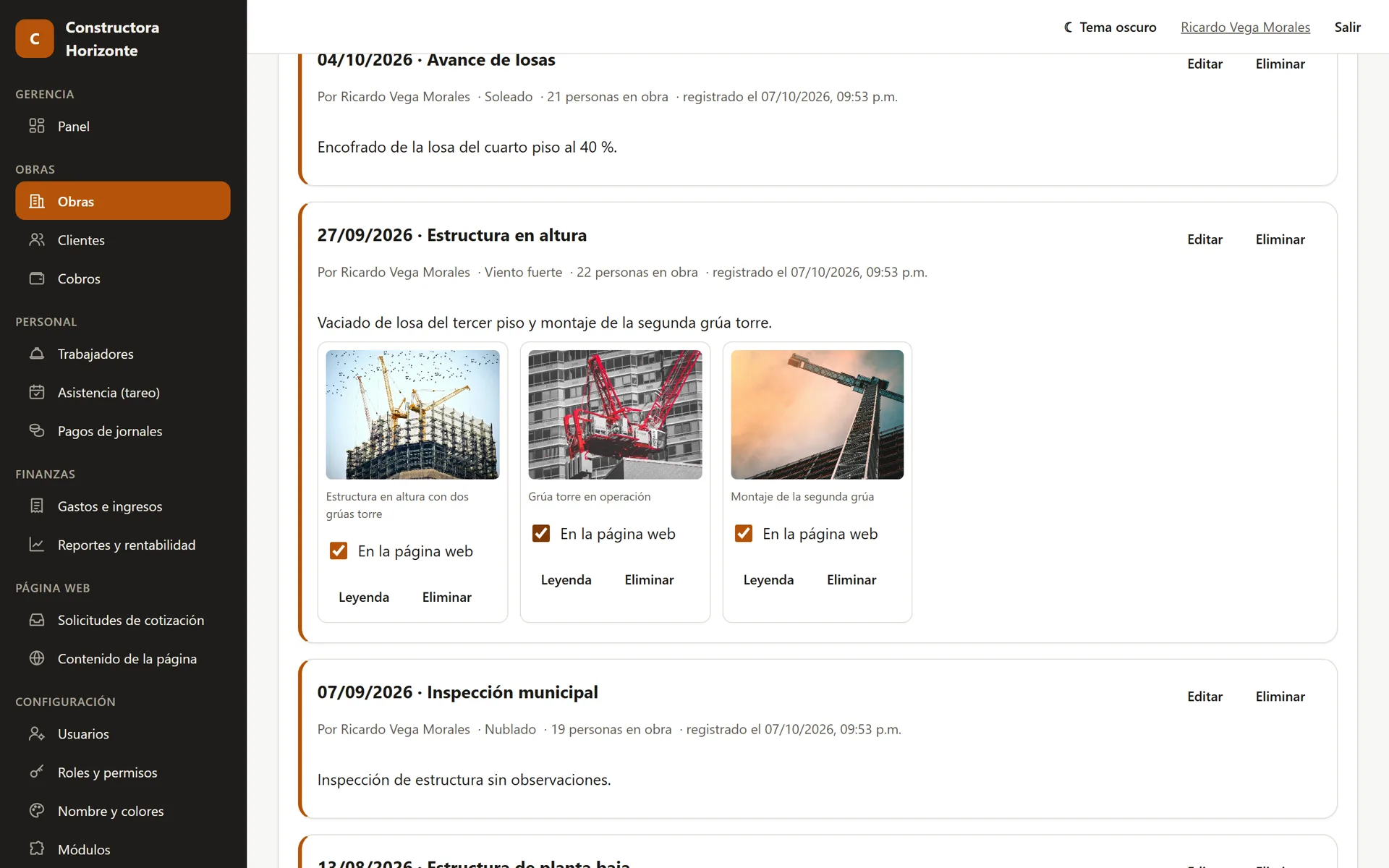Select Roles y permisos in sidebar
1389x868 pixels.
[x=123, y=772]
